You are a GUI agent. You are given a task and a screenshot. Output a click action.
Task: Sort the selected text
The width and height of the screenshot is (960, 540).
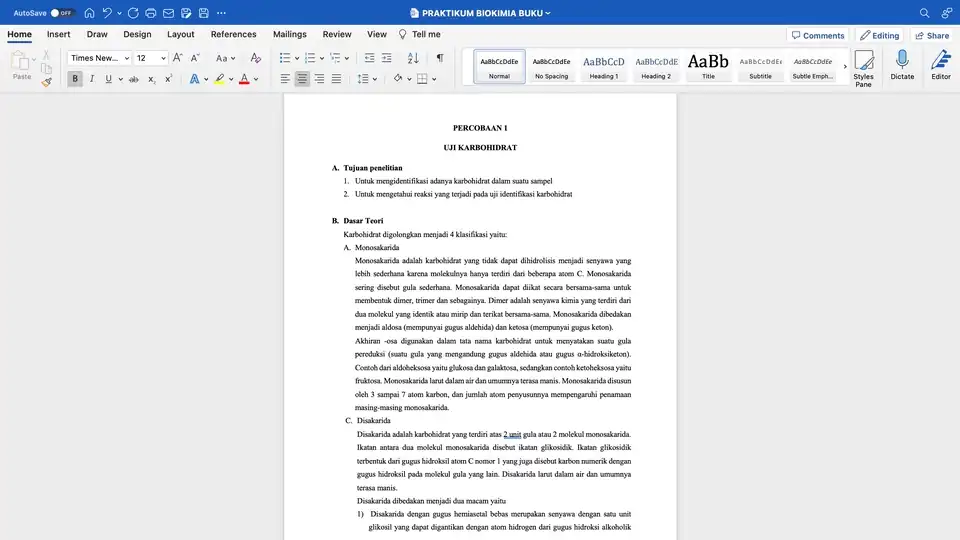[413, 58]
